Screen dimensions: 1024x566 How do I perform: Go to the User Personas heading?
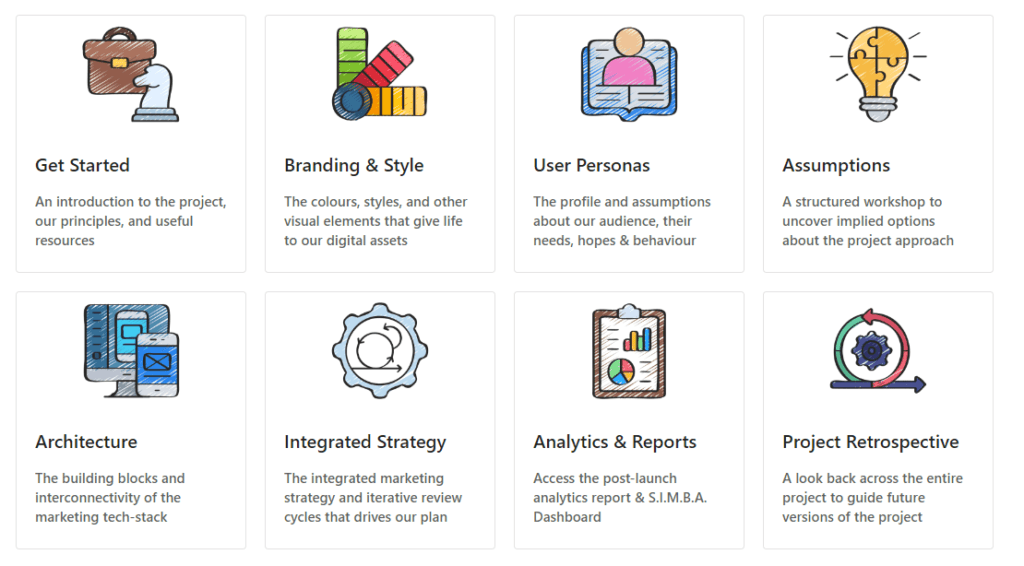592,165
